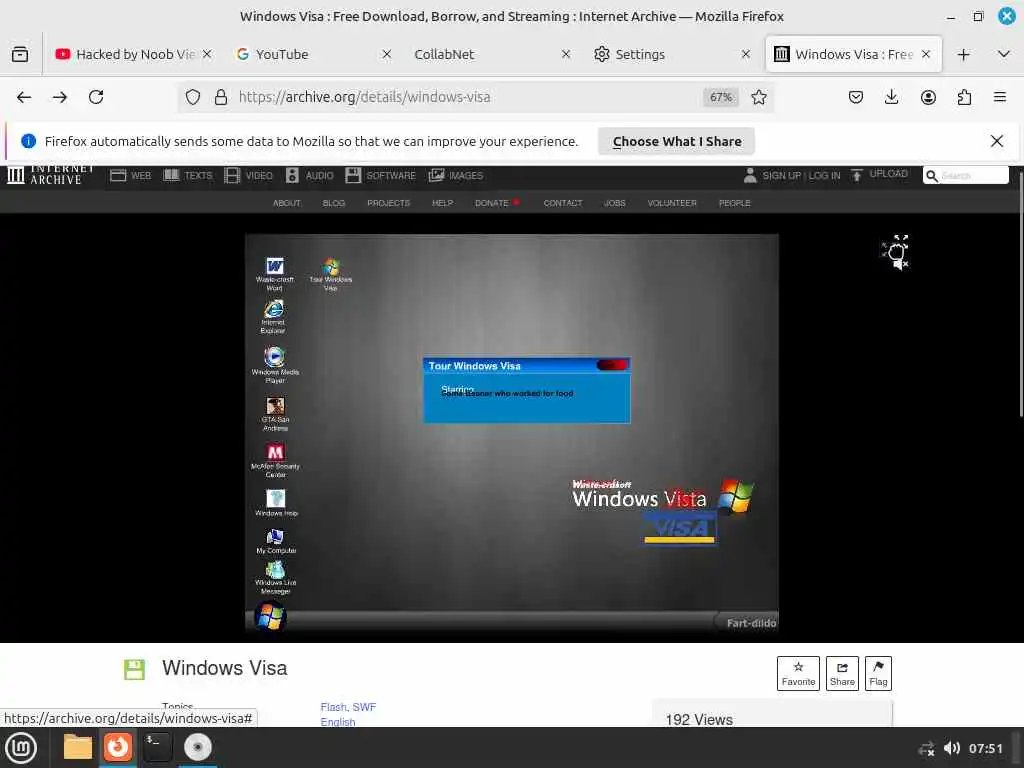
Task: Open the Linux Mint start menu
Action: (21, 748)
